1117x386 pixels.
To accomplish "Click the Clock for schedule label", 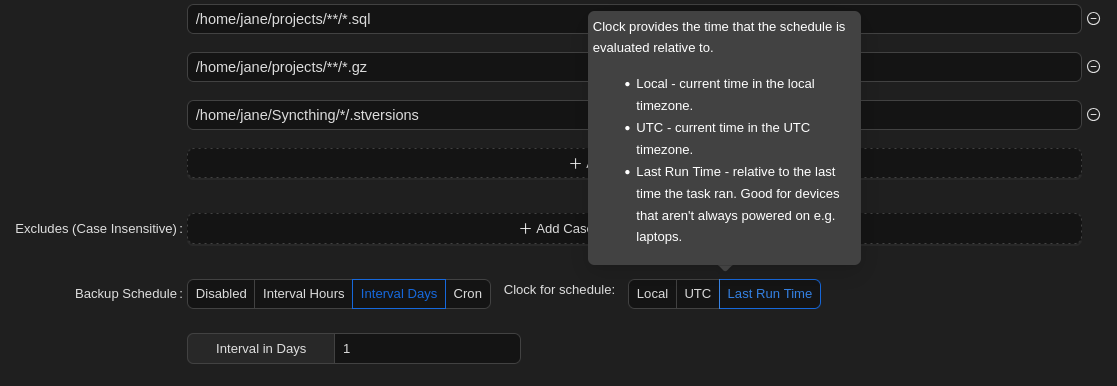I will click(x=559, y=290).
